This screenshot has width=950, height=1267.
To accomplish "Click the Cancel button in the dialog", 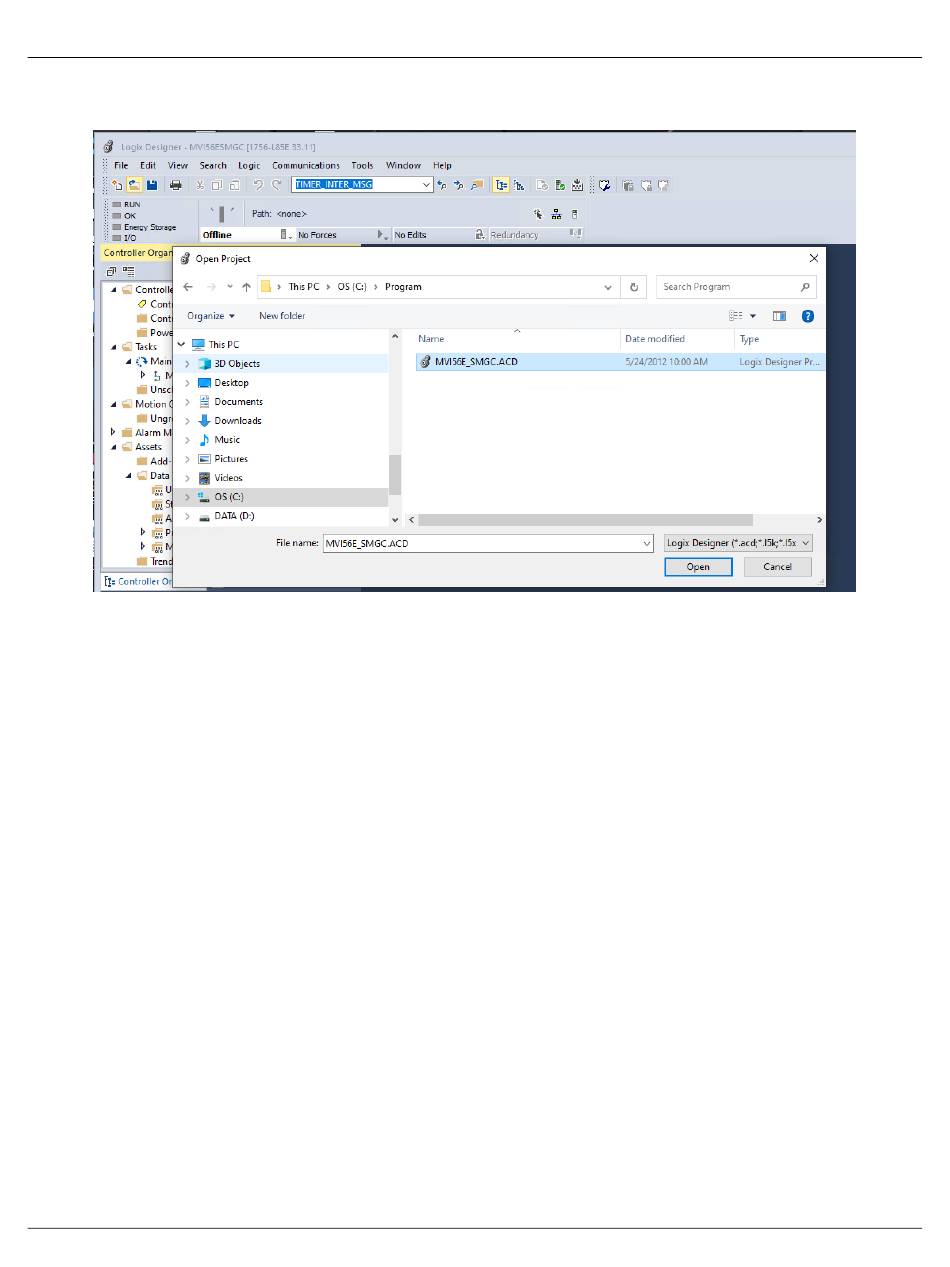I will click(x=778, y=567).
